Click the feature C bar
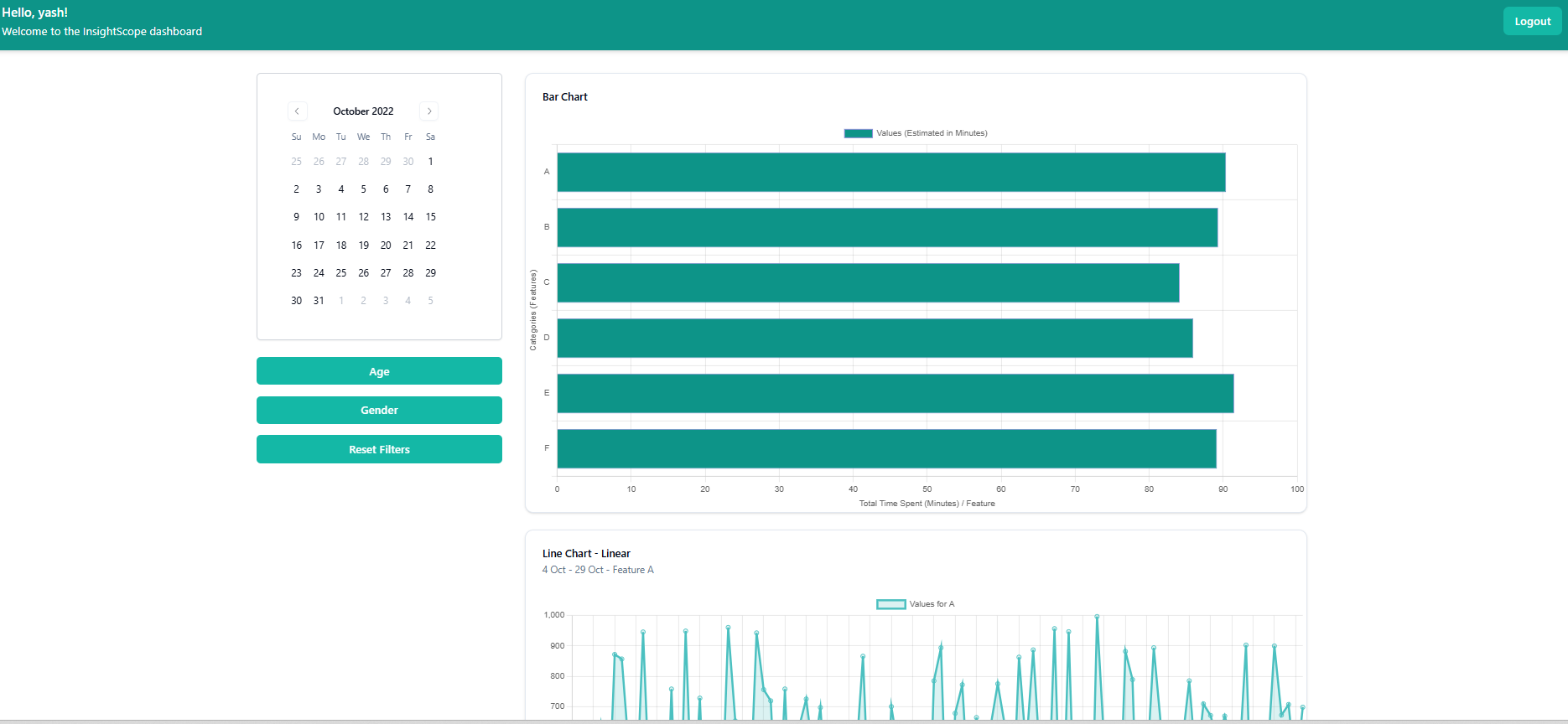This screenshot has height=724, width=1568. pyautogui.click(x=868, y=283)
